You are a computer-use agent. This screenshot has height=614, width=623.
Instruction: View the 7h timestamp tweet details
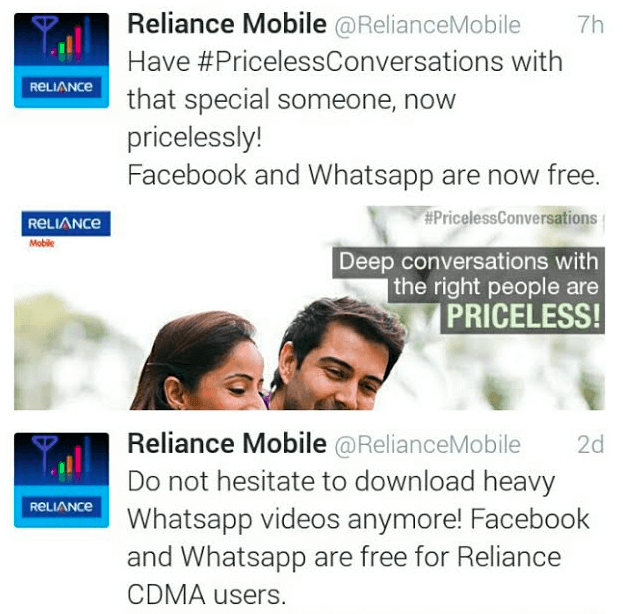click(590, 25)
